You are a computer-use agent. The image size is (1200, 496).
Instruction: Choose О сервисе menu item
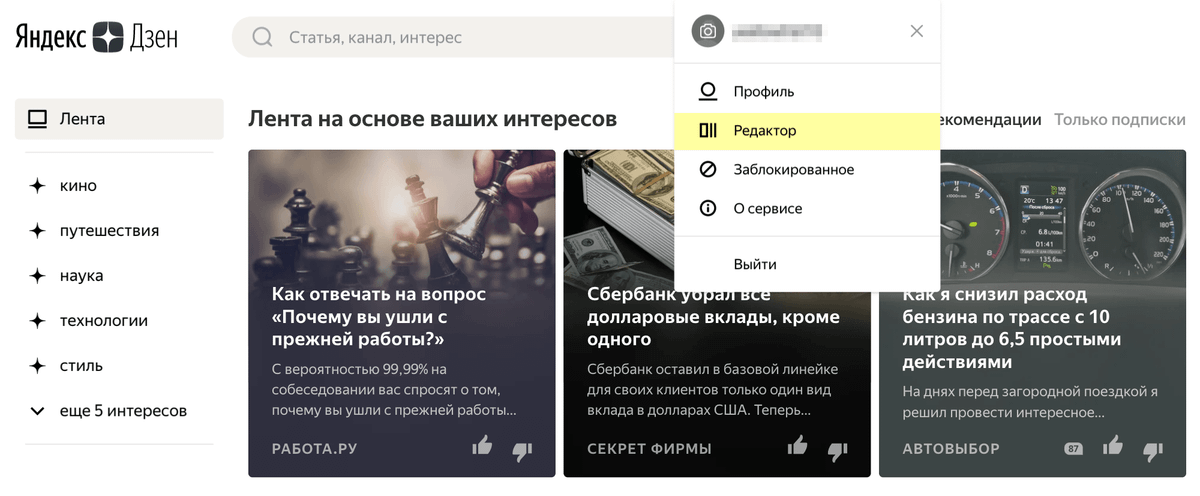click(x=807, y=208)
